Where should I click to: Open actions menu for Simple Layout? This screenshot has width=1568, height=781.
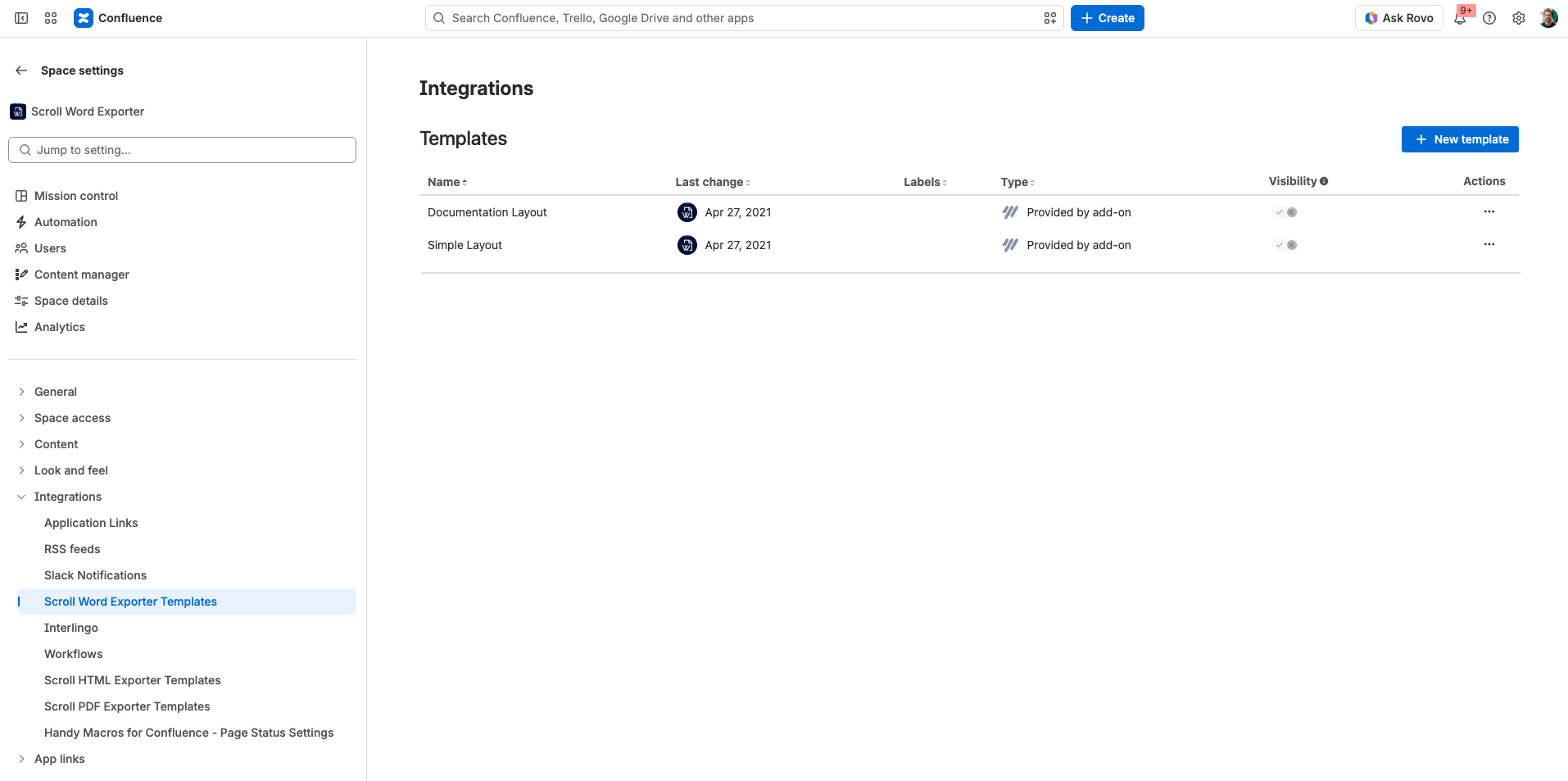coord(1489,244)
